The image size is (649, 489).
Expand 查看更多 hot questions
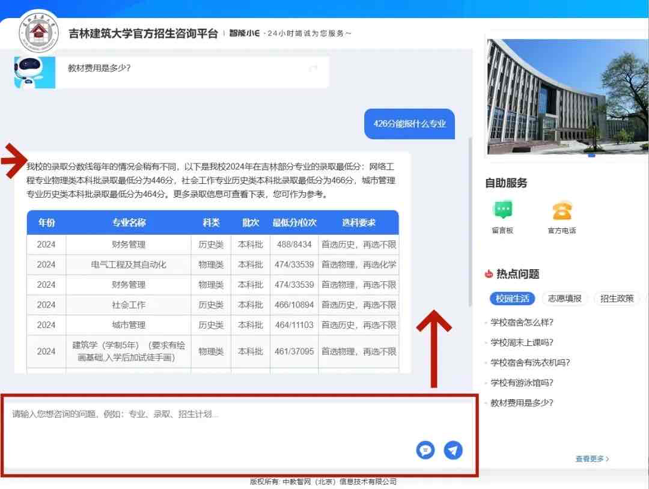pos(592,459)
